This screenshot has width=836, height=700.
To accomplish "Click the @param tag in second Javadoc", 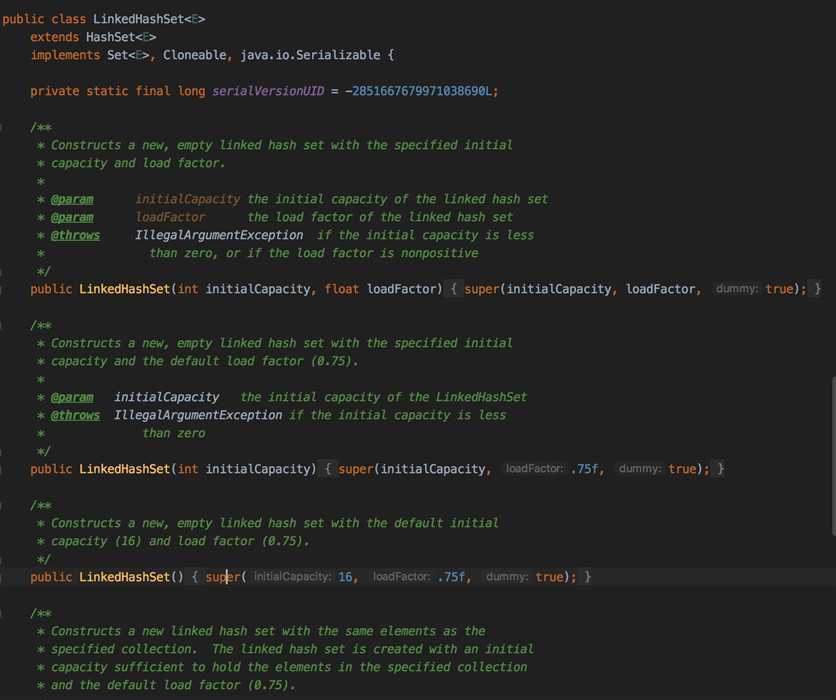I will (x=72, y=397).
